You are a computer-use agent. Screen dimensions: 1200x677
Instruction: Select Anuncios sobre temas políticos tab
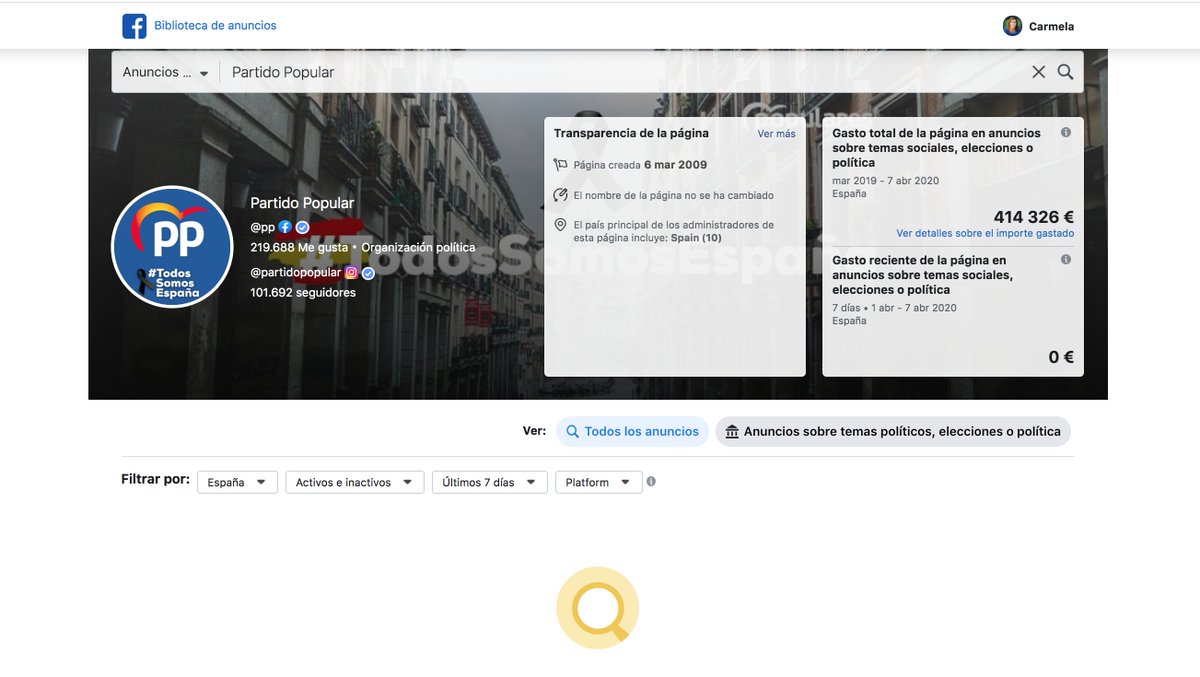tap(893, 432)
